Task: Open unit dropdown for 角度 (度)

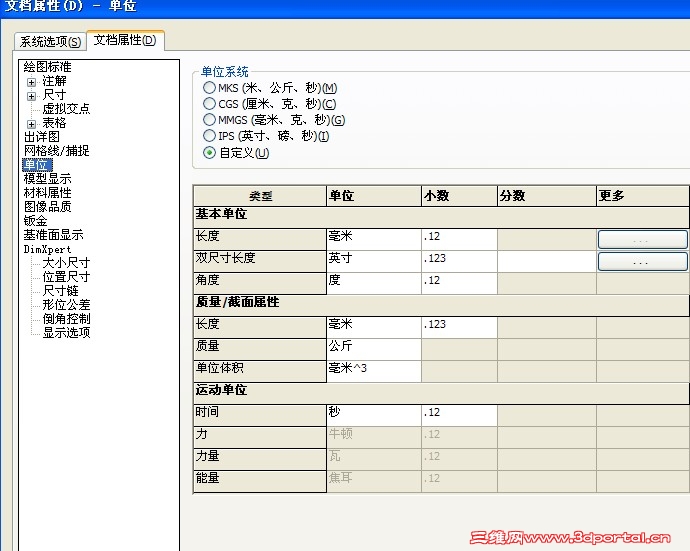Action: pos(374,283)
